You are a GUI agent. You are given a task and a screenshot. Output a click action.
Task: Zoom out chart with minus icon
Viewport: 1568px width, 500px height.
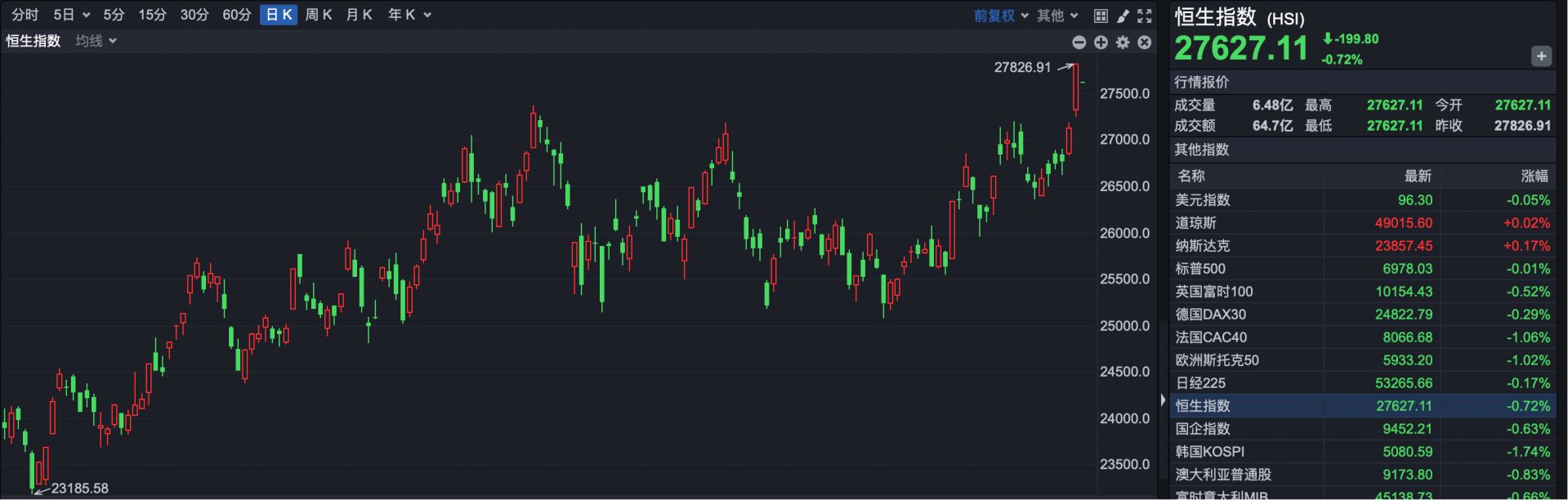(x=1079, y=42)
